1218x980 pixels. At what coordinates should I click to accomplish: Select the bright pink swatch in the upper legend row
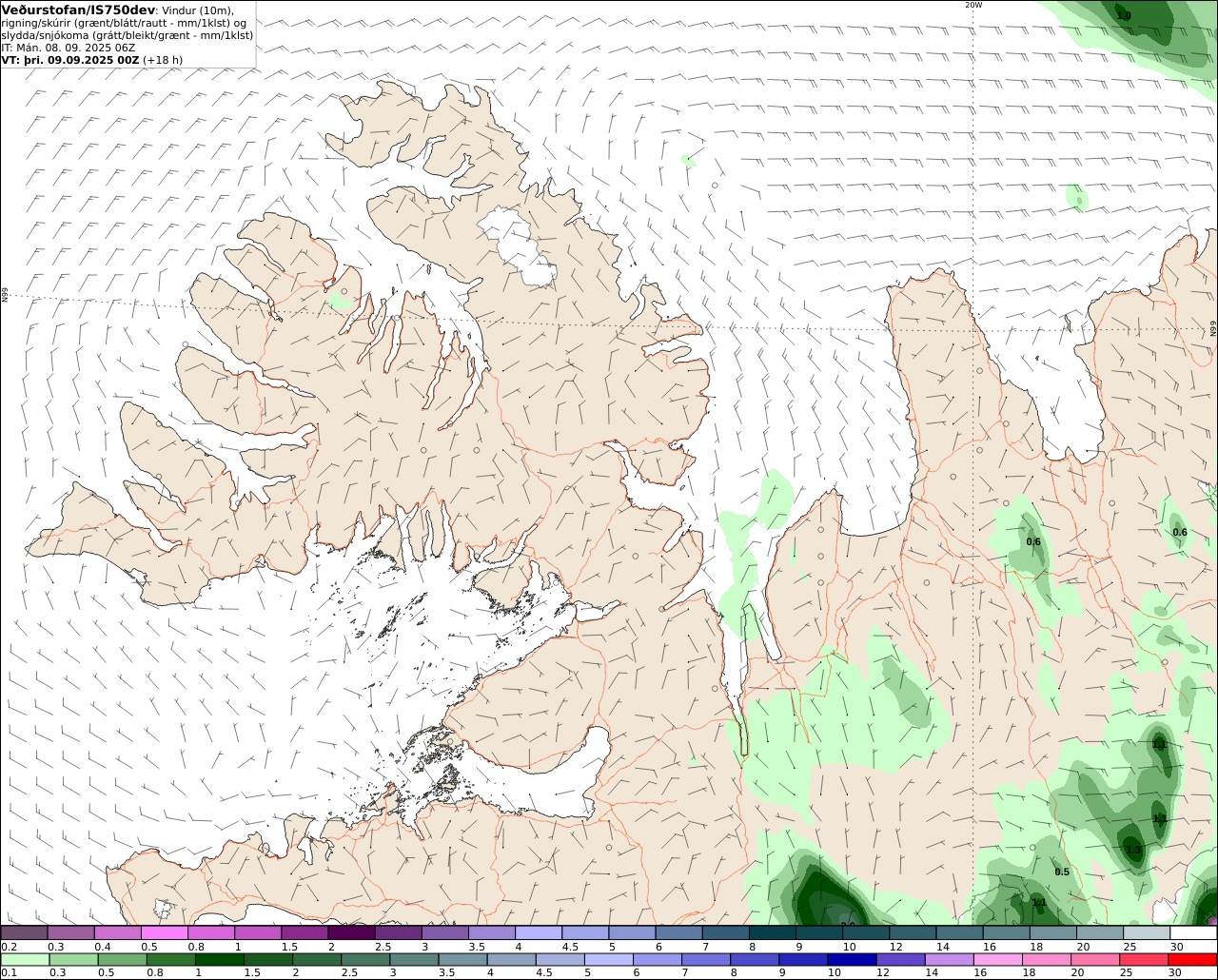click(164, 933)
